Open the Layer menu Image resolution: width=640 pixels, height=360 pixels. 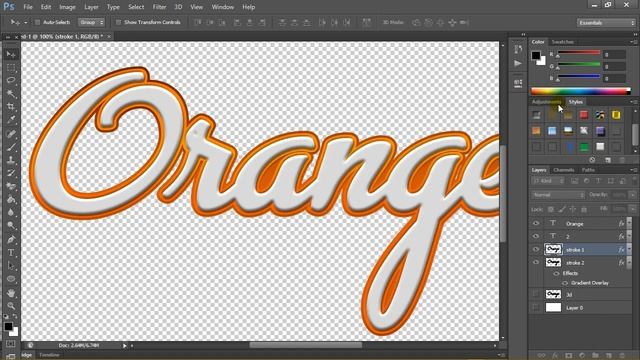click(x=91, y=7)
